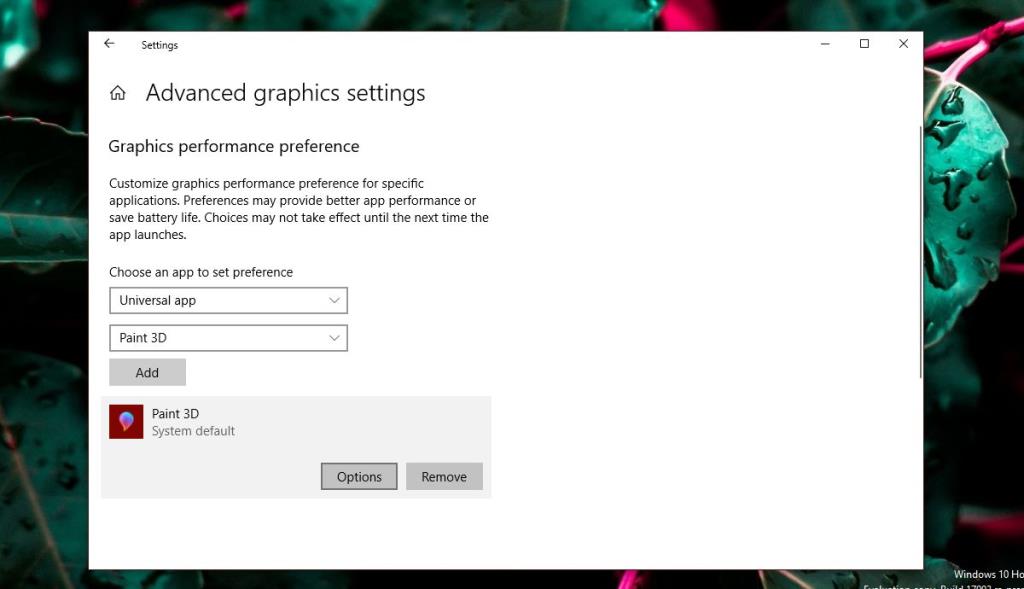1024x589 pixels.
Task: Open Settings home via the home icon
Action: [117, 91]
